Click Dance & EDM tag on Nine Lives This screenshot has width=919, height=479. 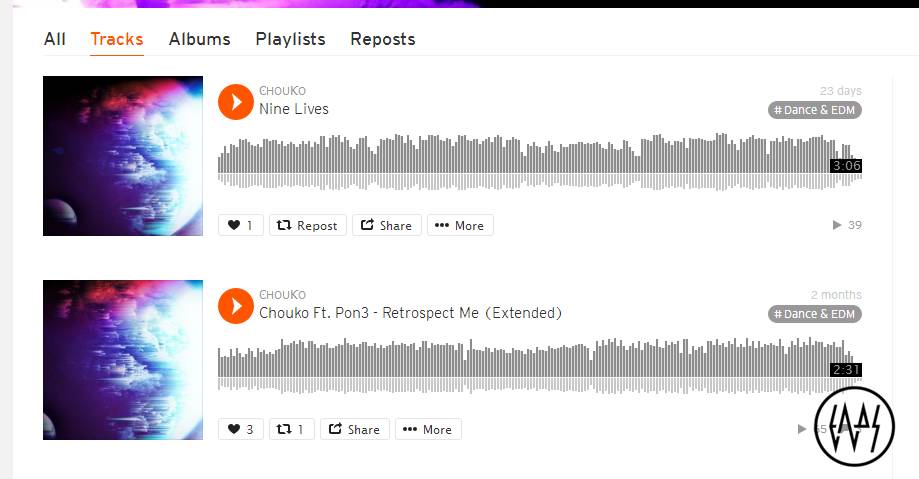[815, 110]
